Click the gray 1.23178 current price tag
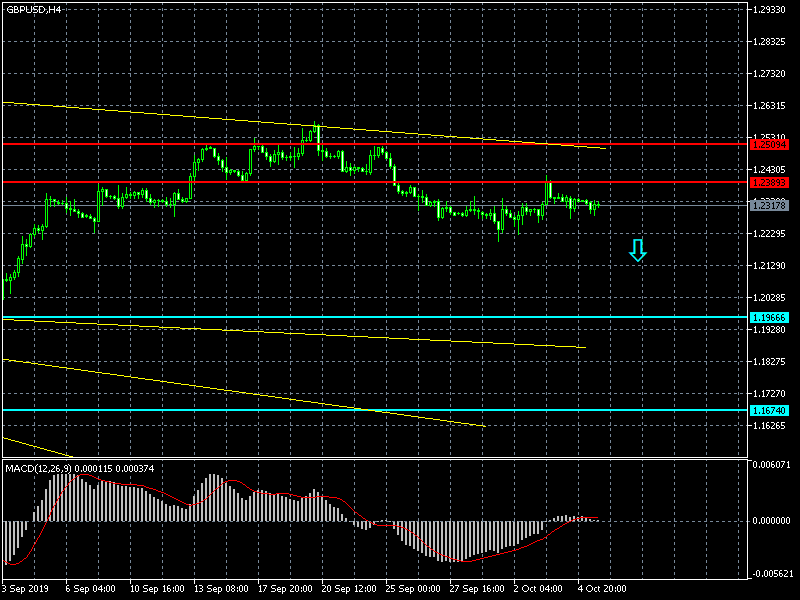 769,205
